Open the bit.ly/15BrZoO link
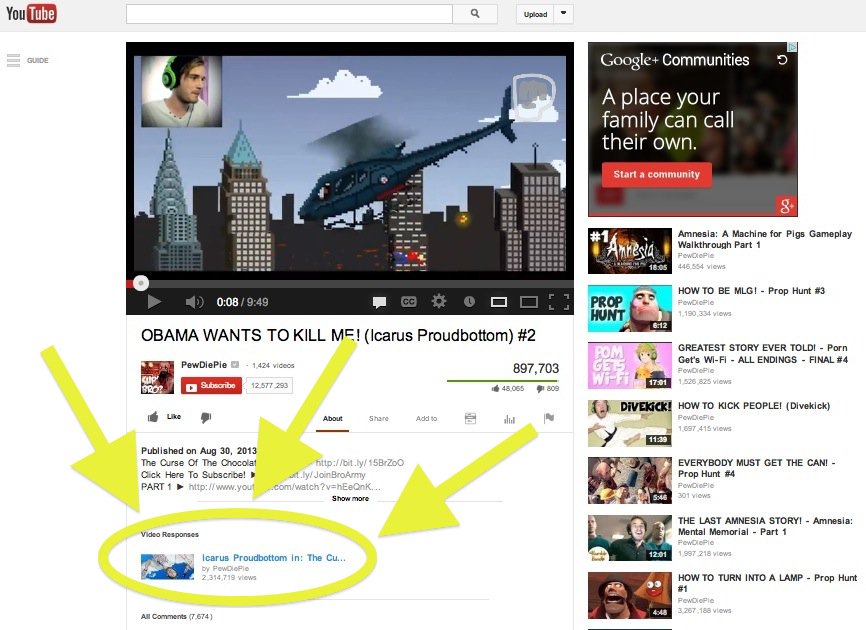866x630 pixels. (360, 463)
